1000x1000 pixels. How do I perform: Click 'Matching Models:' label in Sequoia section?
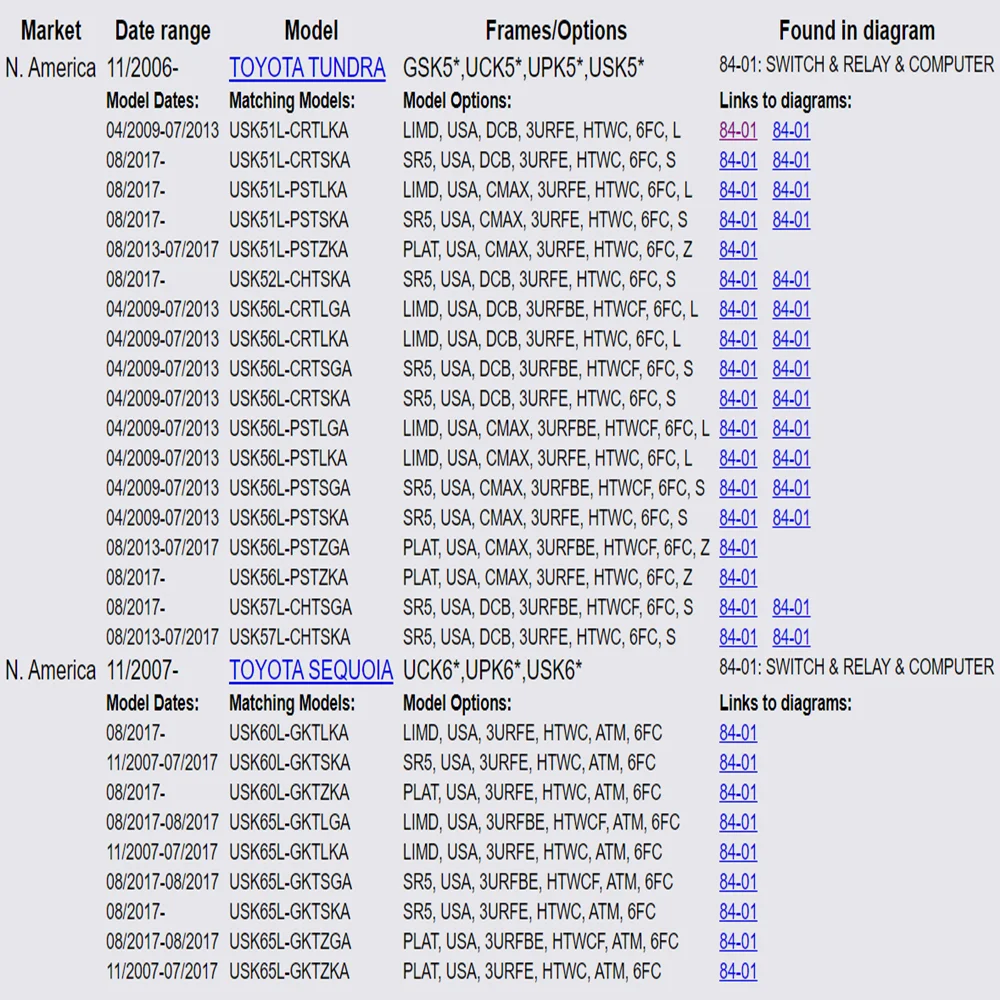click(x=292, y=703)
